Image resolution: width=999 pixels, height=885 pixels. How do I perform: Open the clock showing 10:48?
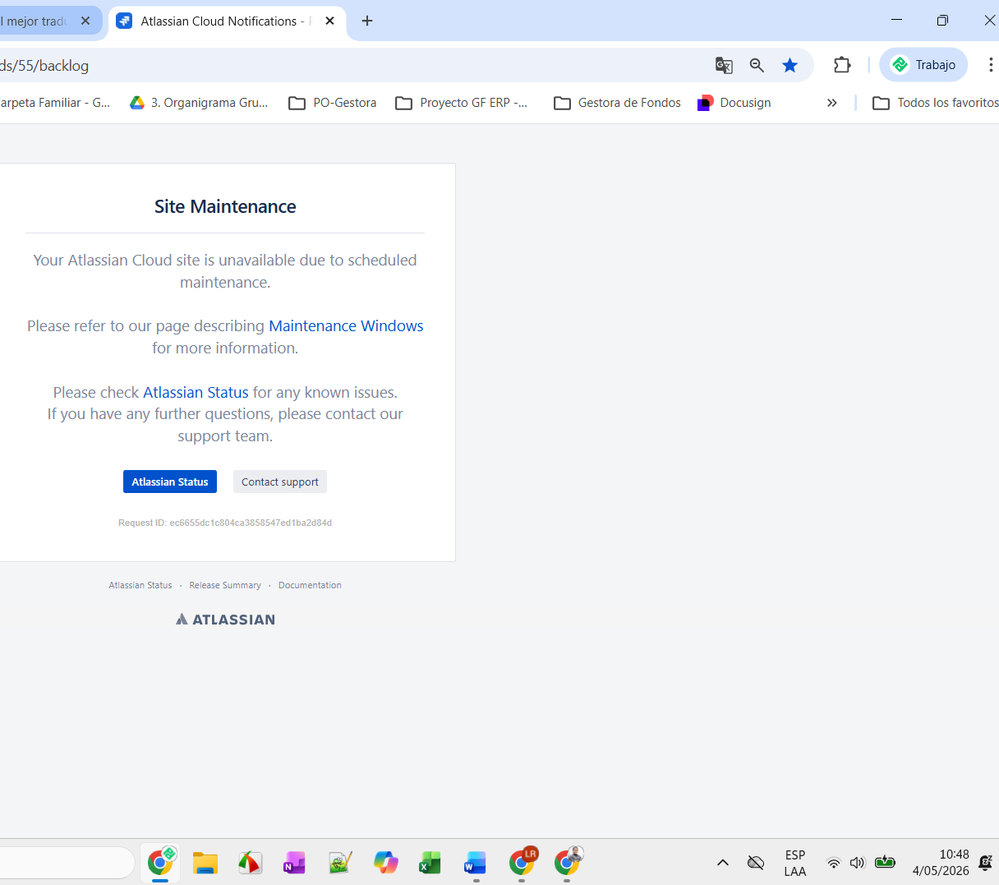pos(941,863)
